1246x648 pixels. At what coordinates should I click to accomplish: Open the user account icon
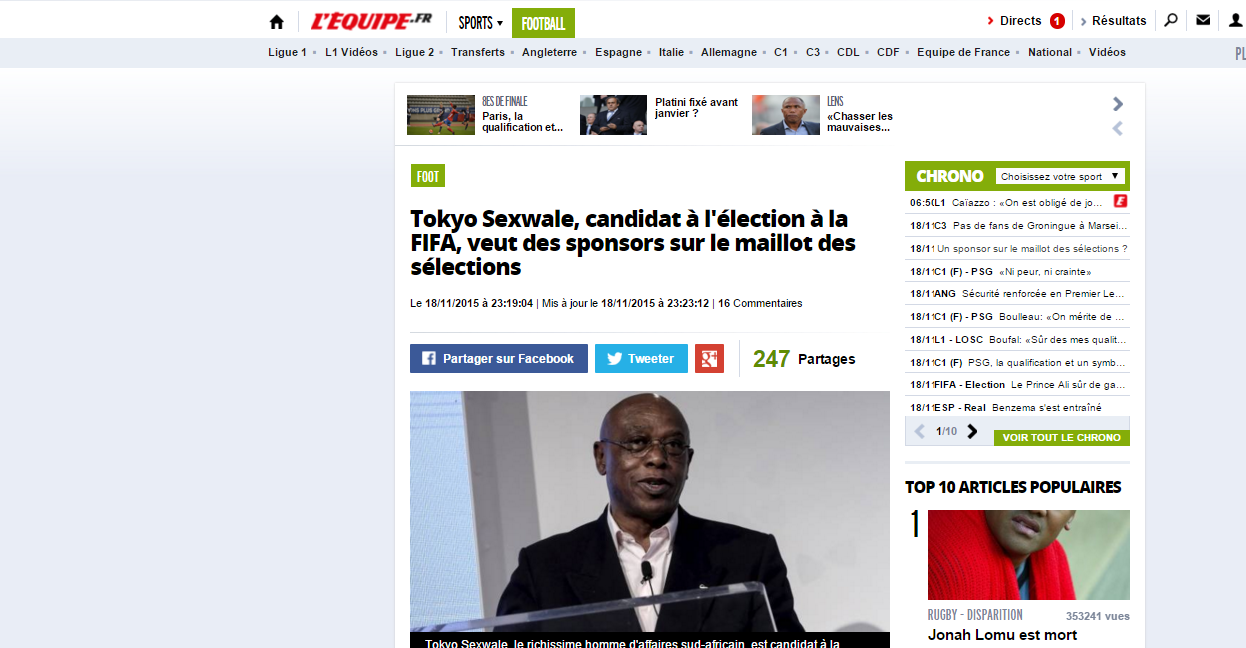pos(1236,20)
